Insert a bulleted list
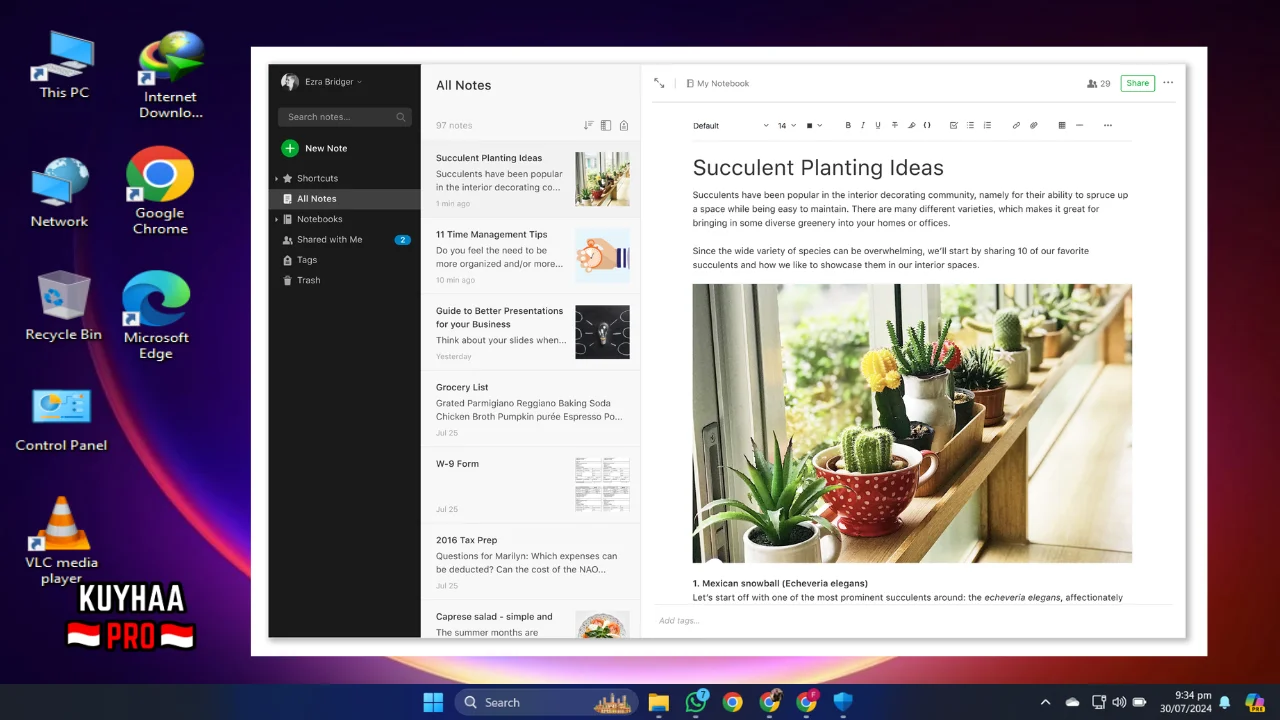 coord(970,126)
